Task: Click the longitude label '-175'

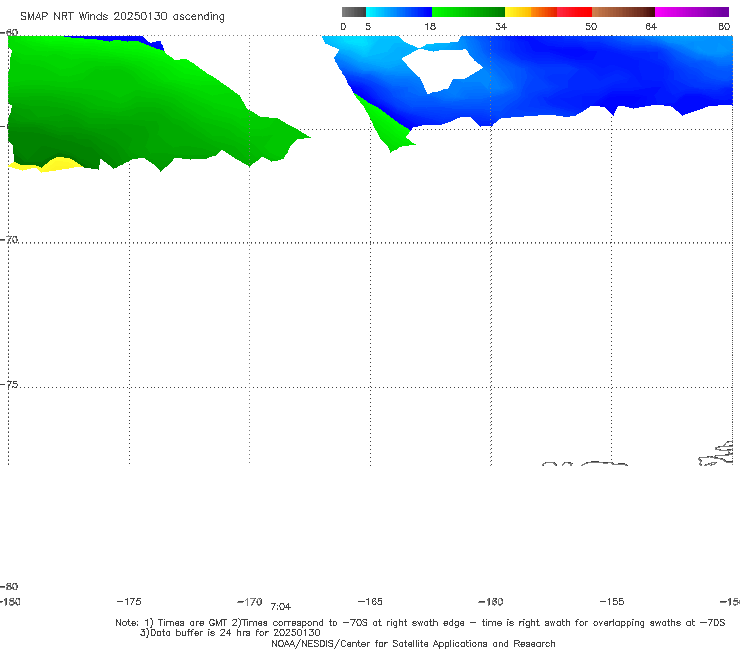Action: (129, 601)
